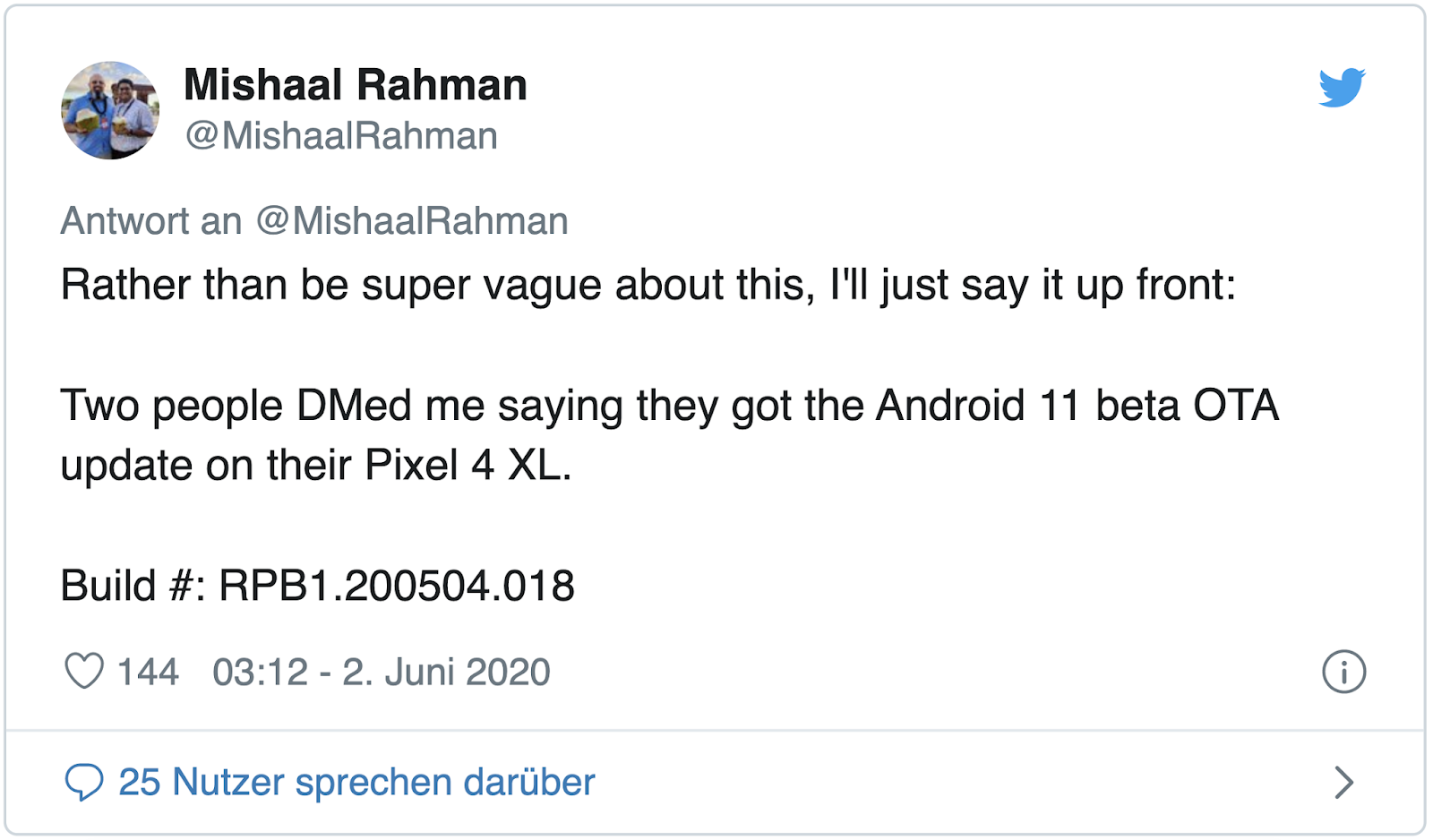Screen dimensions: 1433x840
Task: Click the Rather than be super vague sentence
Action: point(648,286)
